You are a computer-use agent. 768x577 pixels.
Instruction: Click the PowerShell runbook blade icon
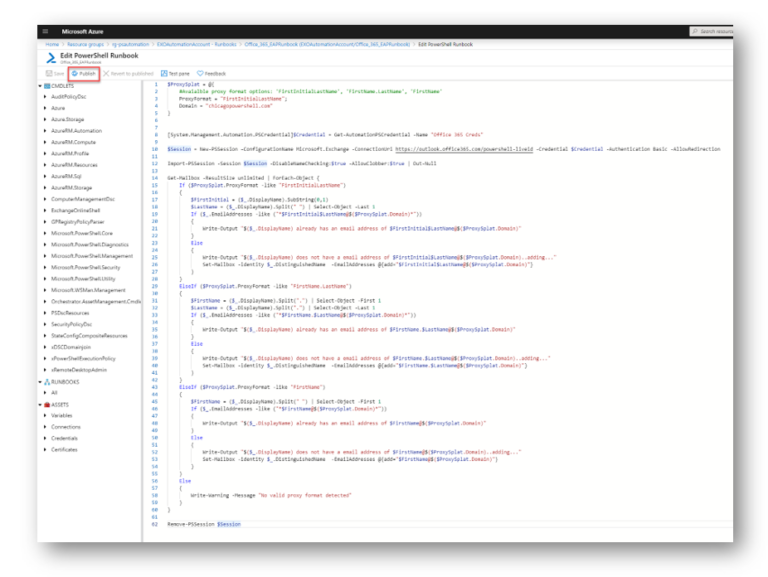click(x=50, y=58)
